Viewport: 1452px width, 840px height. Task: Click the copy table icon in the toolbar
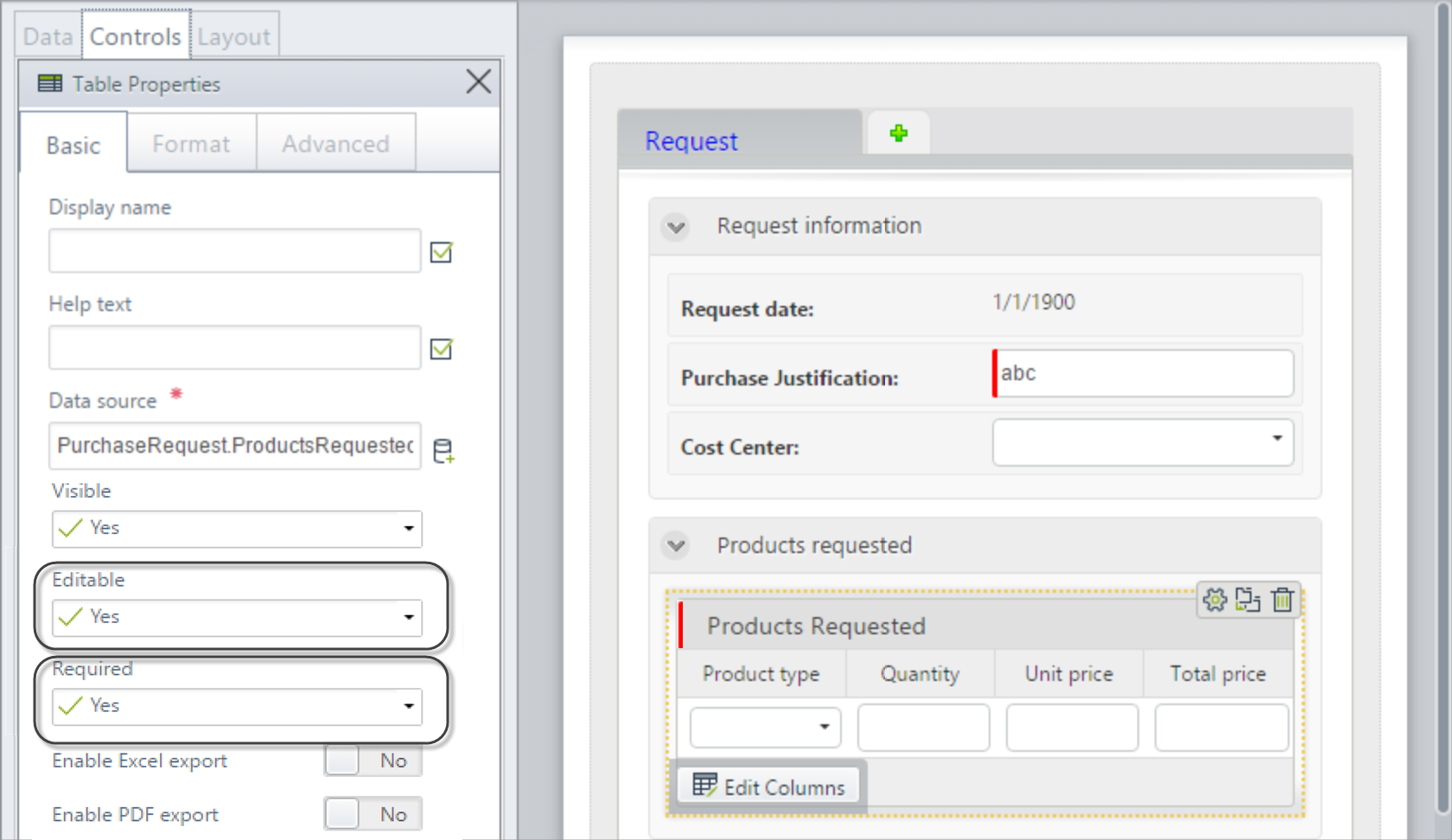1248,600
